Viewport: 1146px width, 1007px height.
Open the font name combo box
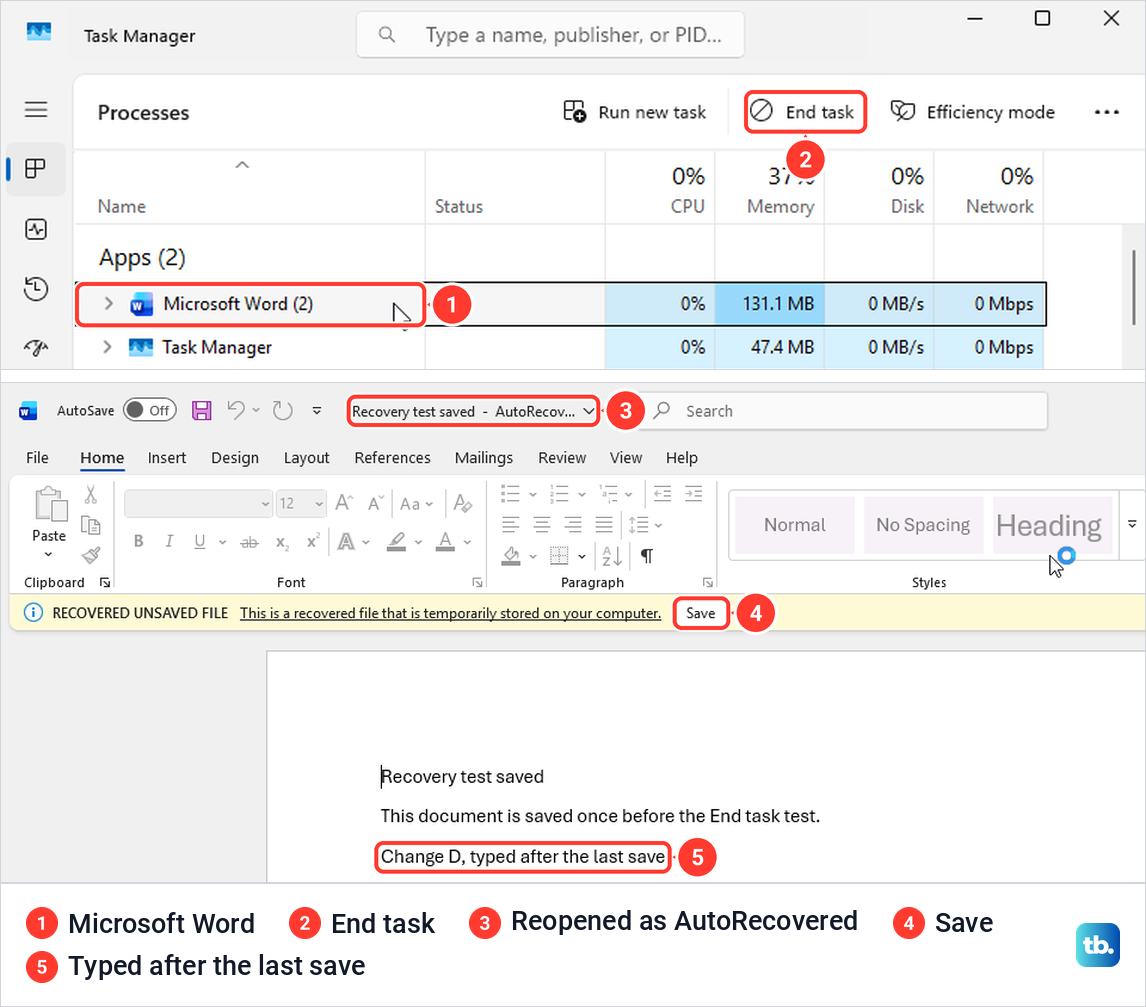[x=198, y=504]
